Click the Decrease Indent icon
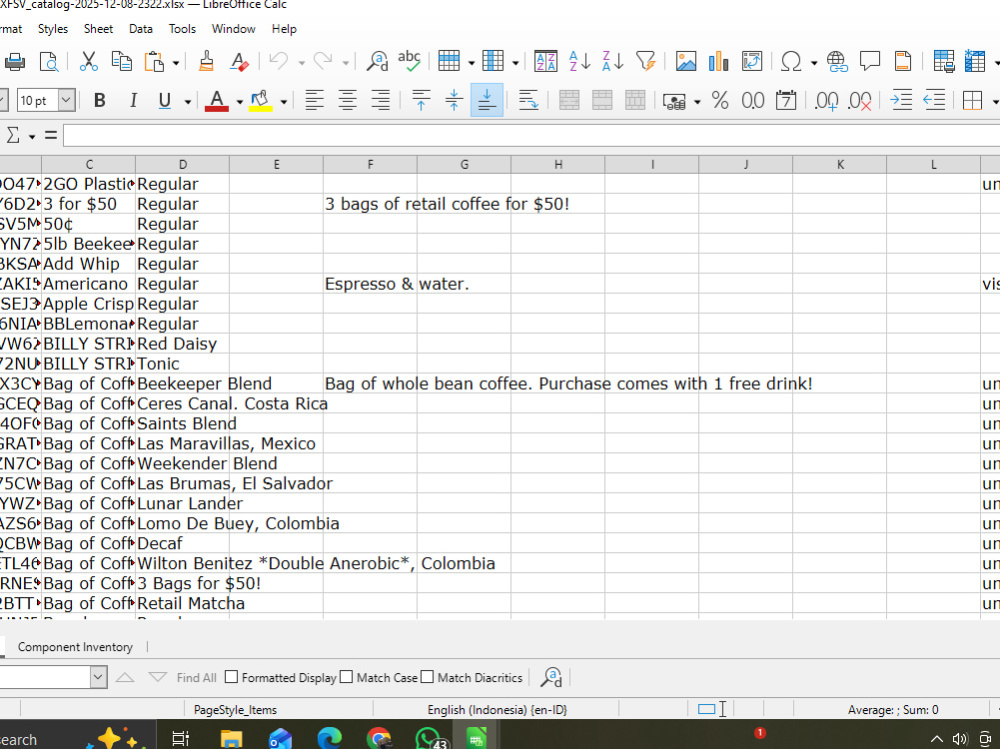The height and width of the screenshot is (749, 1000). tap(934, 100)
